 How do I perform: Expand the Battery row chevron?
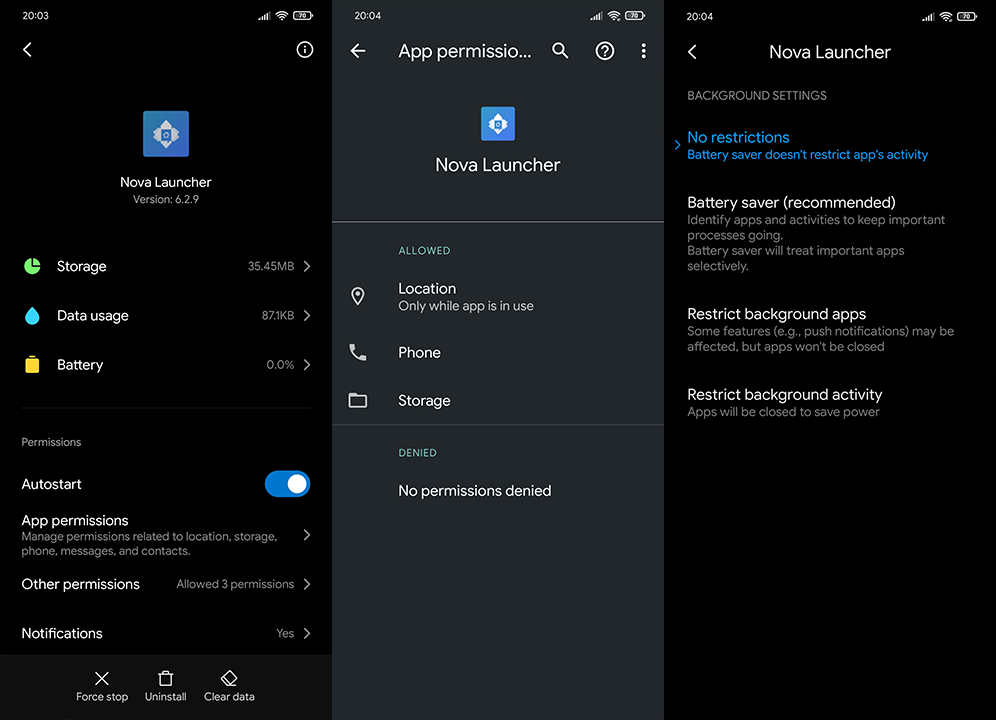point(307,365)
